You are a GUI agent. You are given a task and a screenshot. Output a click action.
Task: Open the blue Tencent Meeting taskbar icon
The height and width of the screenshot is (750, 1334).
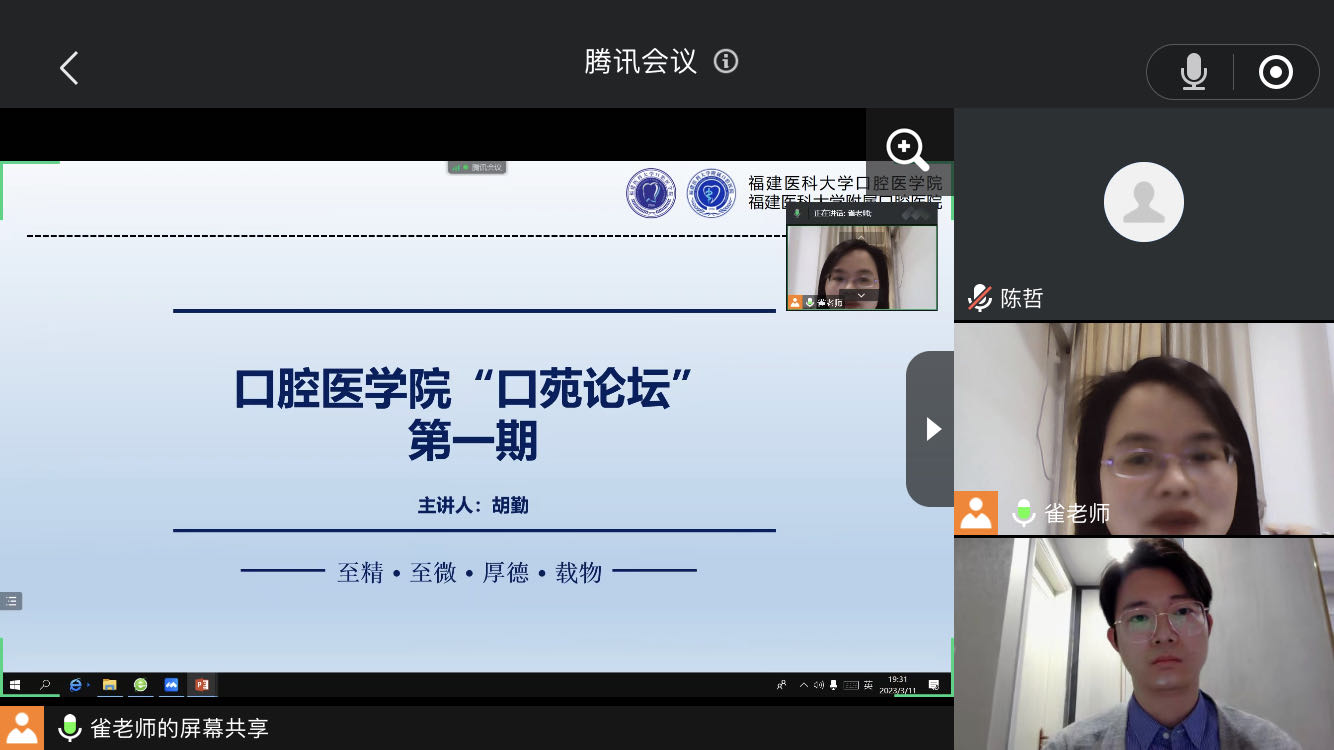171,685
